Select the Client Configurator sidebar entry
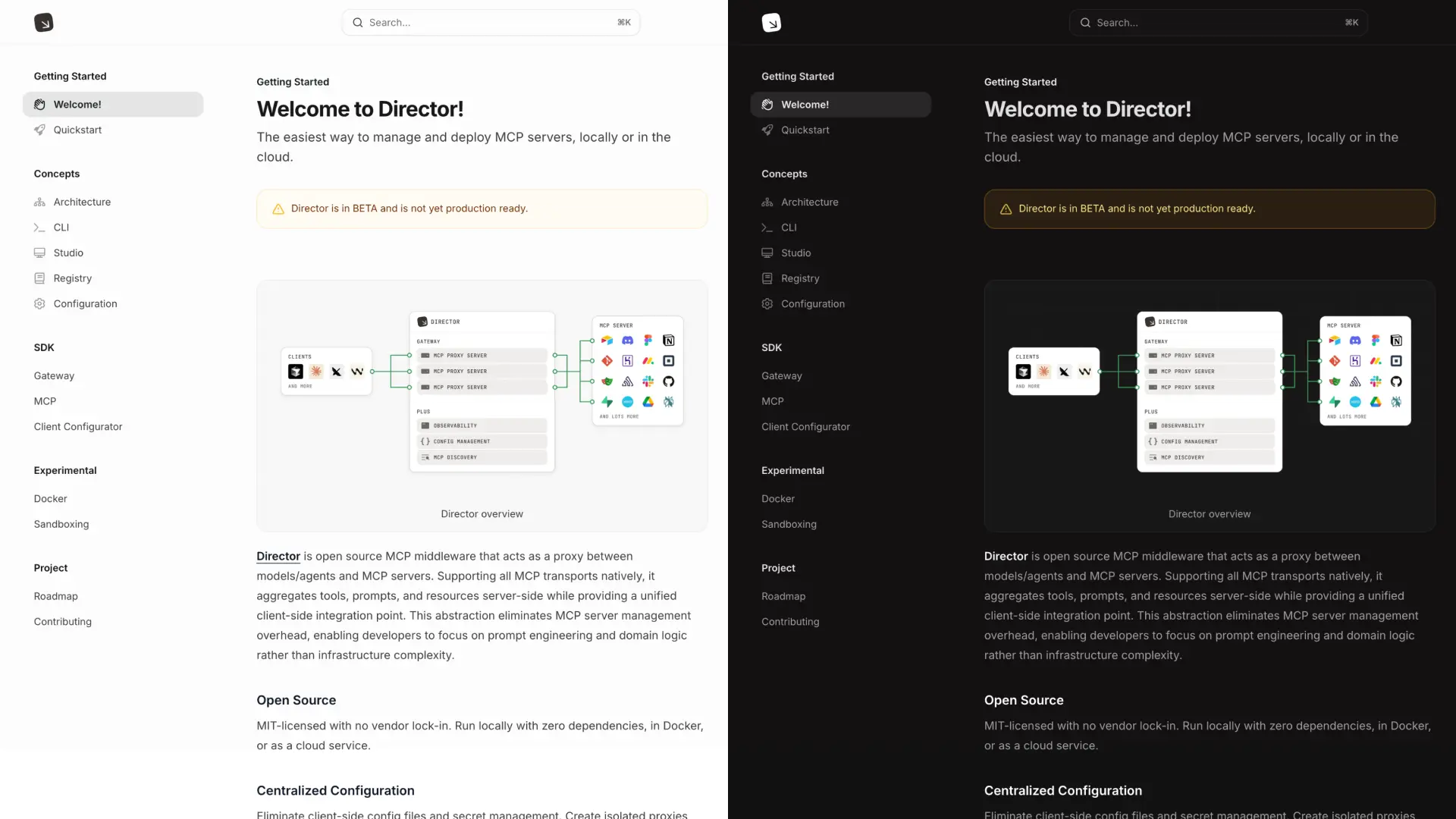This screenshot has width=1456, height=819. pyautogui.click(x=78, y=426)
